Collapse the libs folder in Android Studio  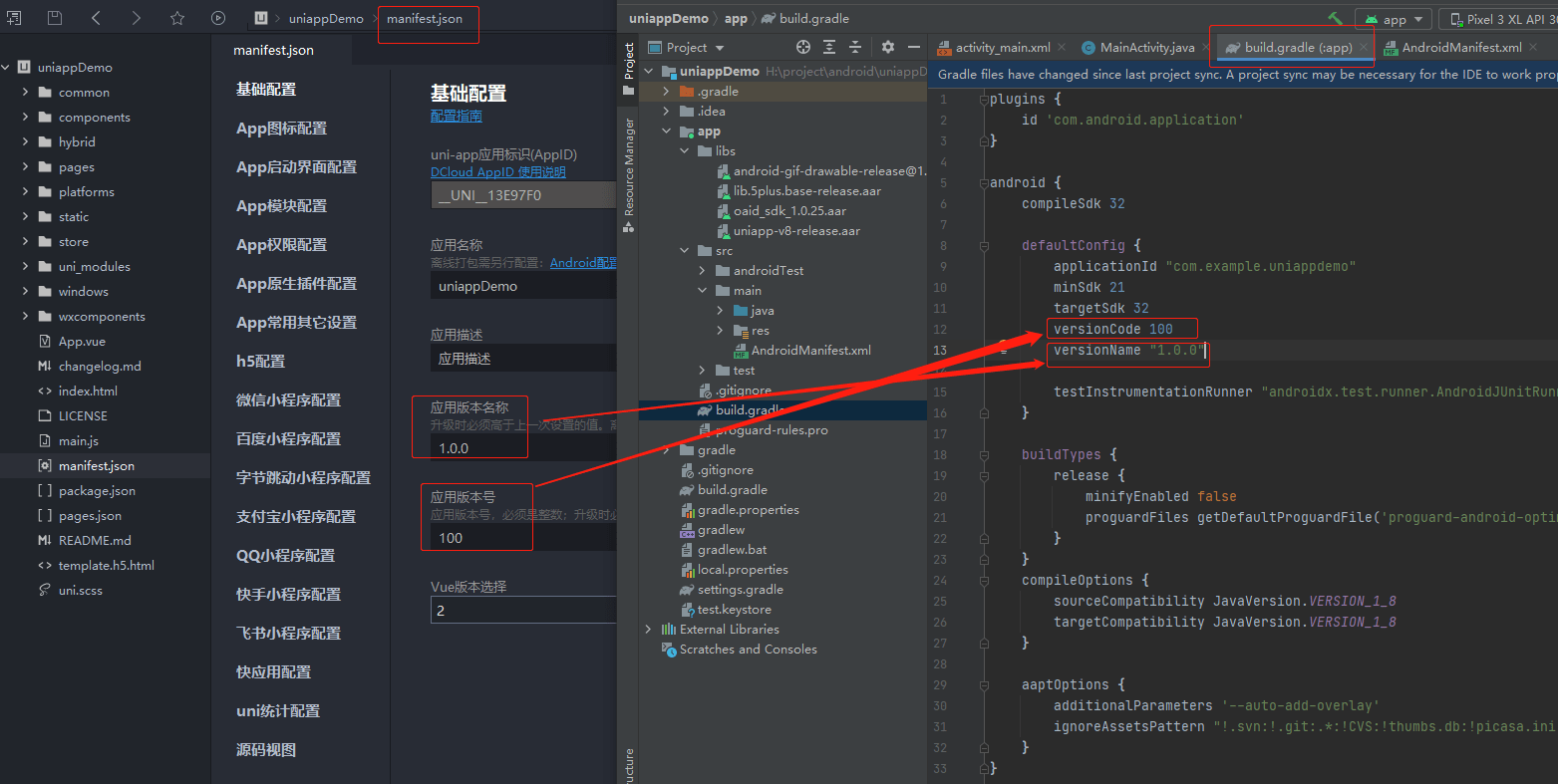click(x=685, y=150)
